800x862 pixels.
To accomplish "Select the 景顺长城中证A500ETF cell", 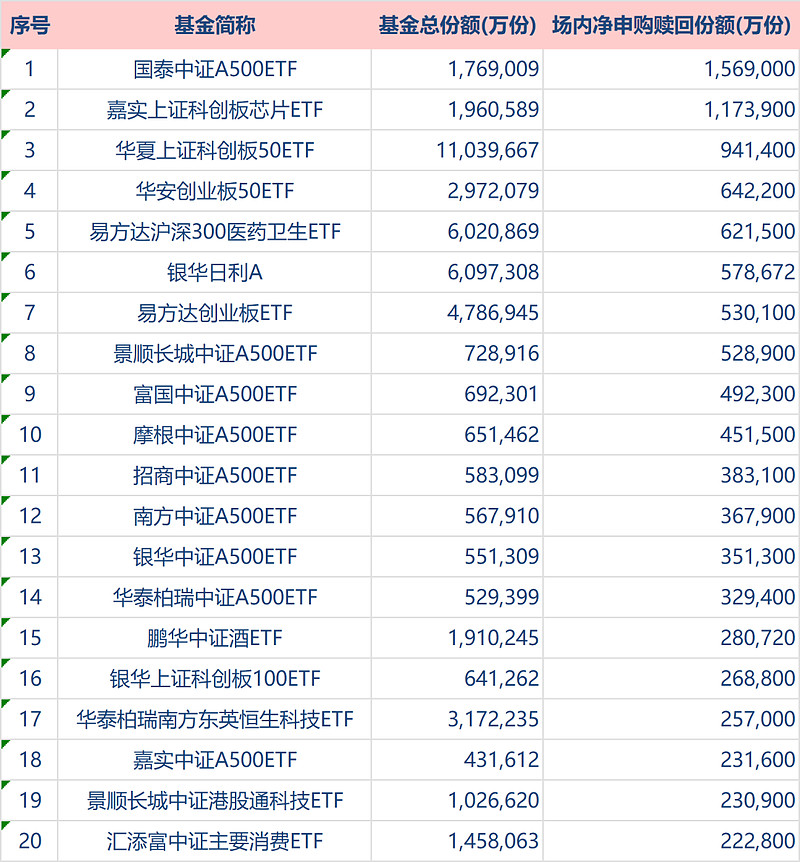I will 214,353.
